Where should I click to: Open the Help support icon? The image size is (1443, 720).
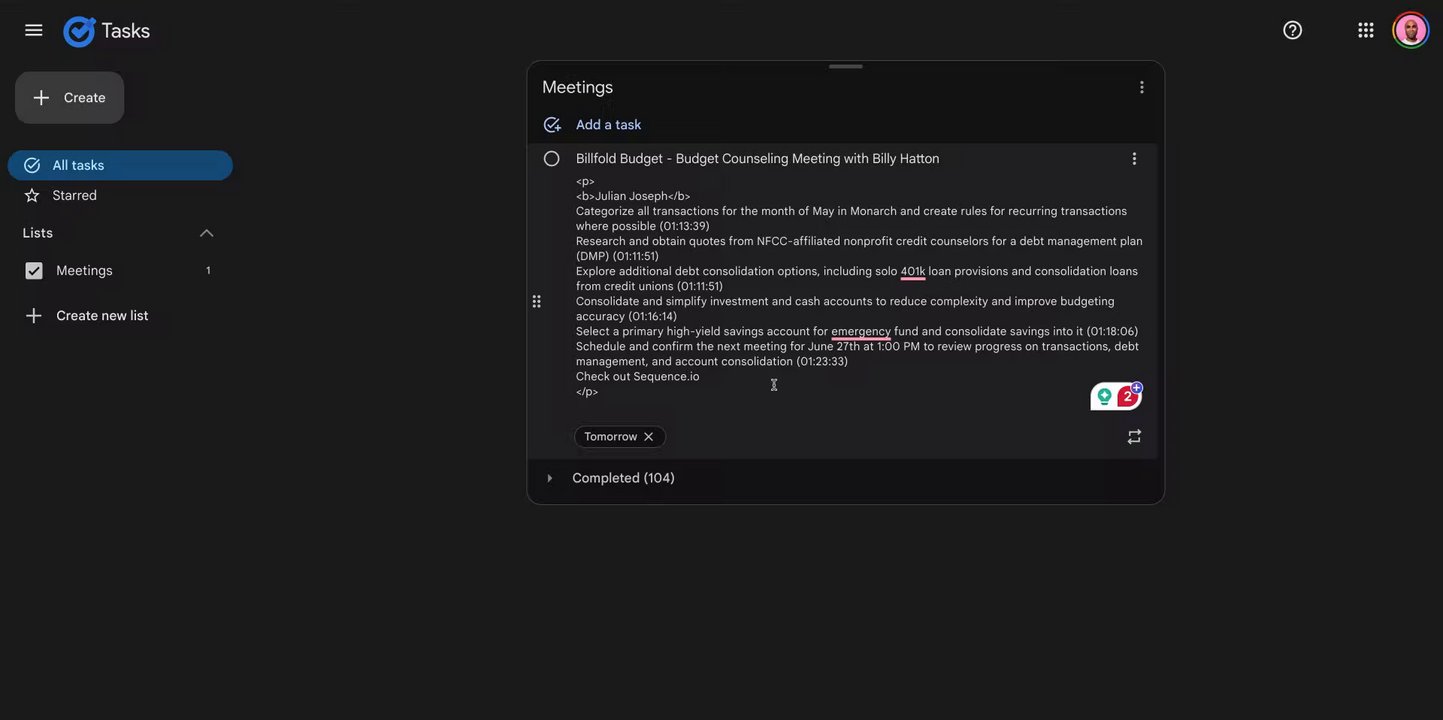[1292, 30]
